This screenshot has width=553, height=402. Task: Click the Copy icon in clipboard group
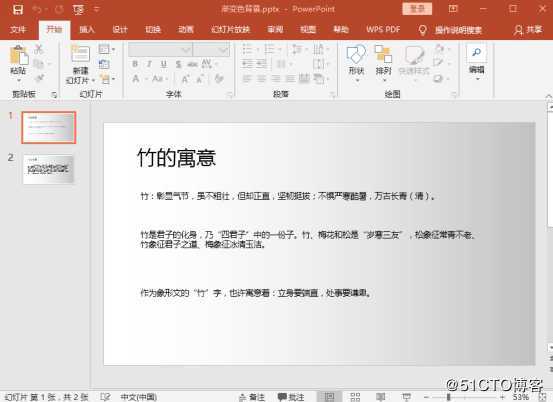tap(38, 64)
